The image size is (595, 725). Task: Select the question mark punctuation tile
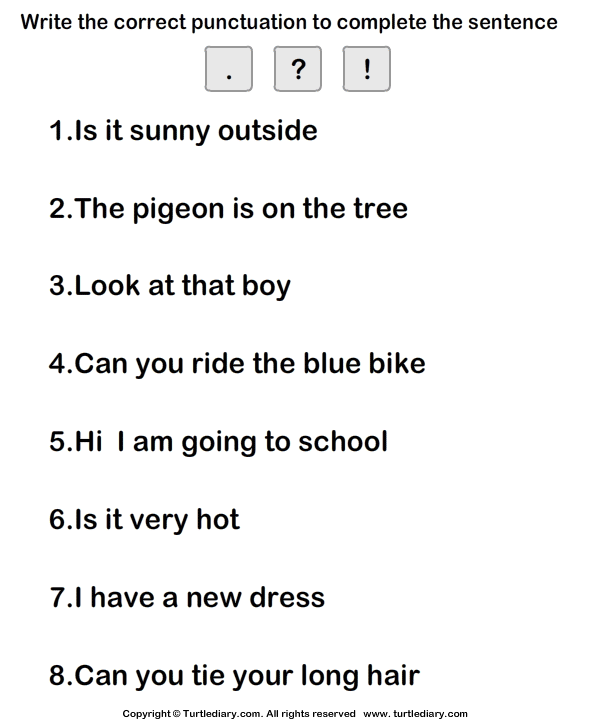(298, 69)
